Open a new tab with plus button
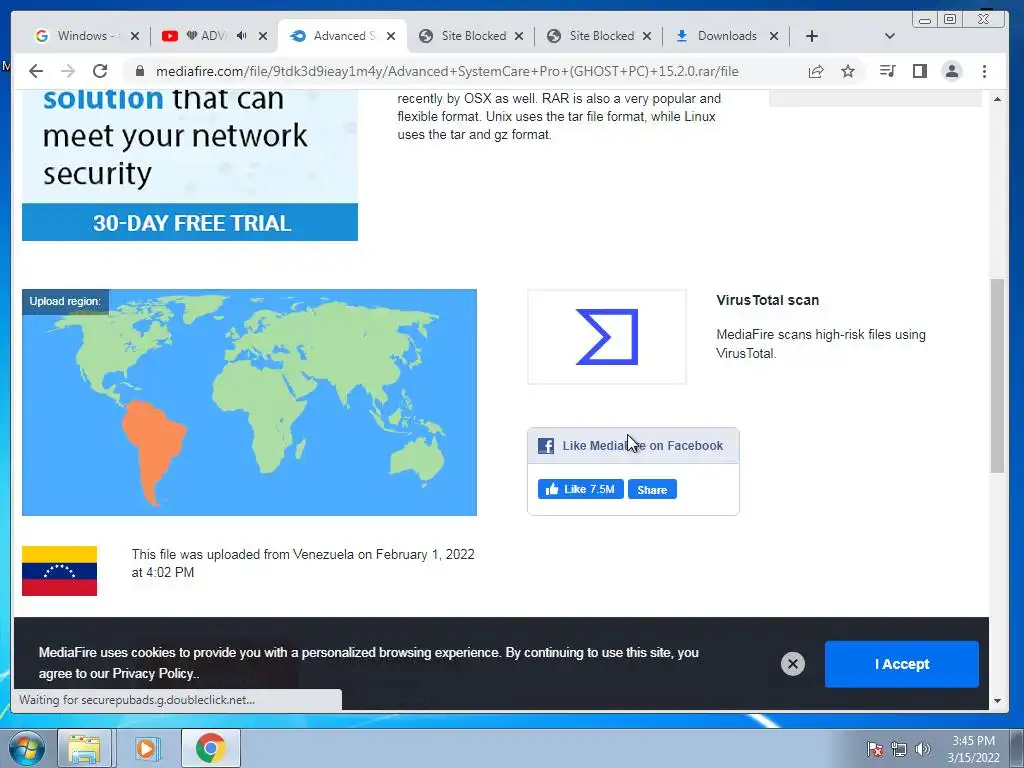 coord(812,36)
